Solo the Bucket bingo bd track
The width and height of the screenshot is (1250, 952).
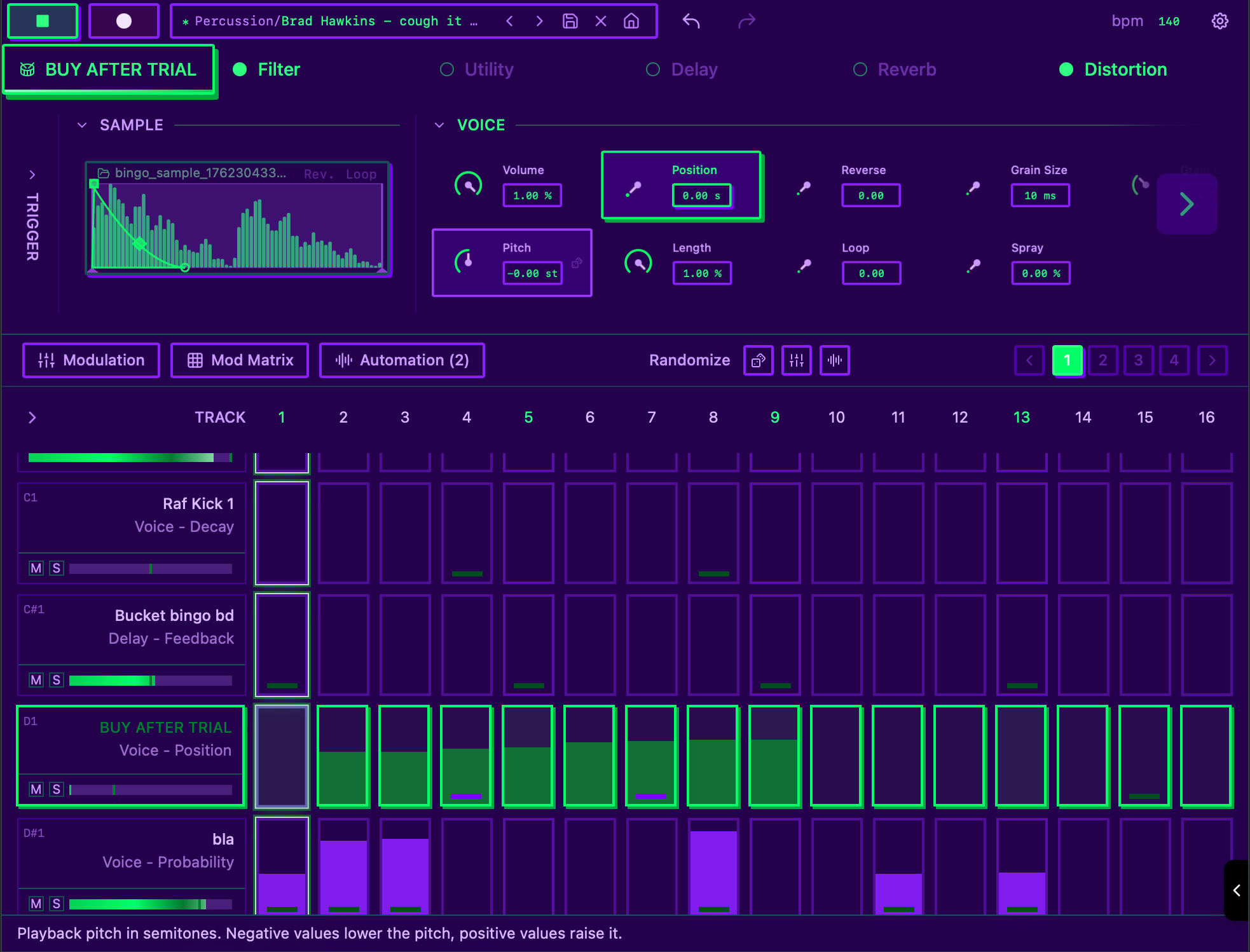pos(57,680)
